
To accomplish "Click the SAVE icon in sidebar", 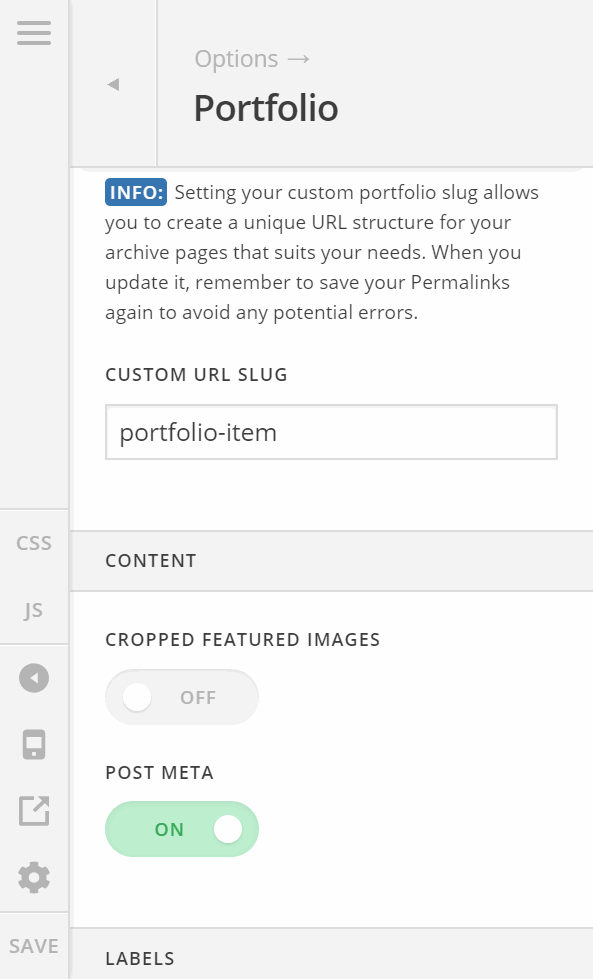I will pos(34,945).
